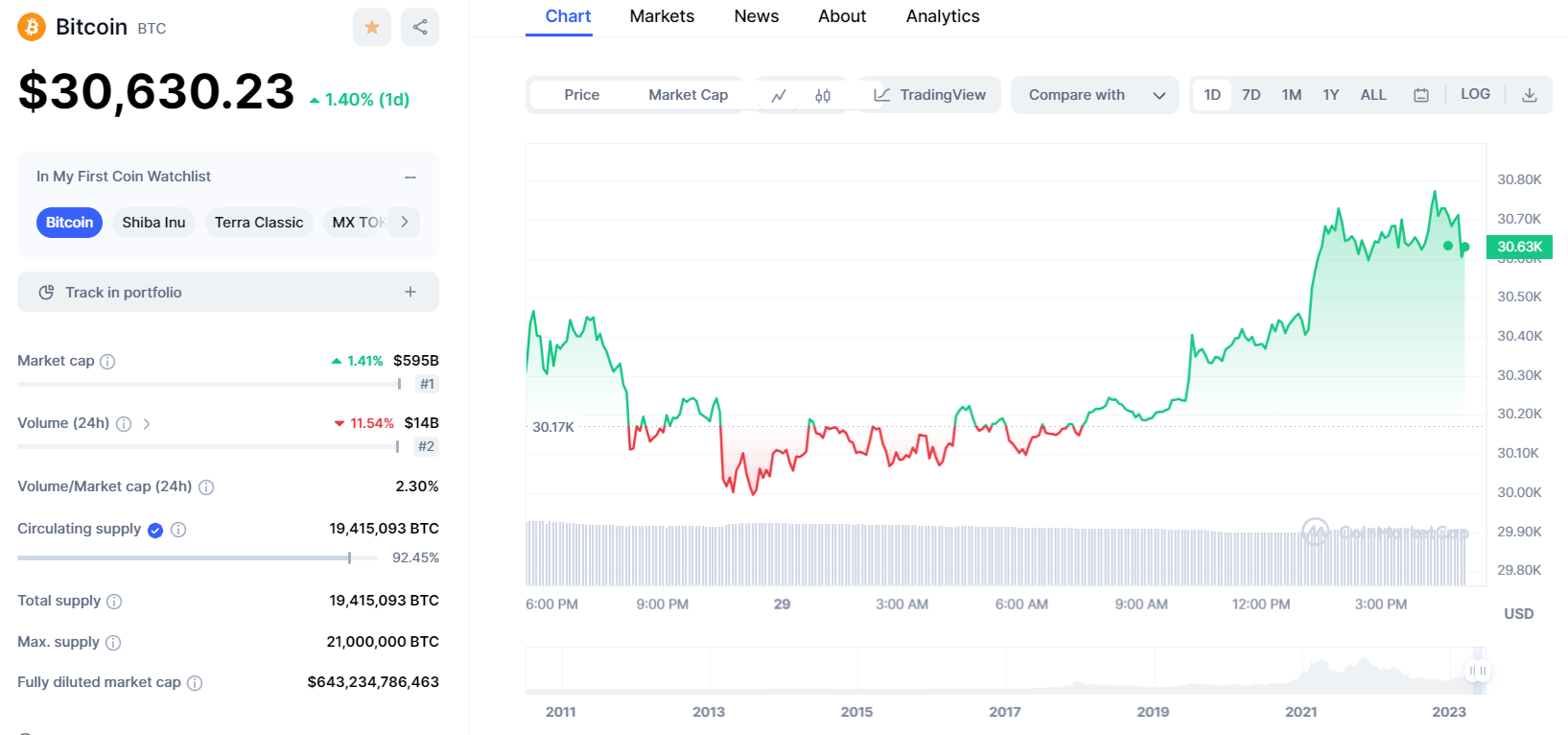Select the 7D time range
Screen dimensions: 1568x735
(x=1252, y=95)
